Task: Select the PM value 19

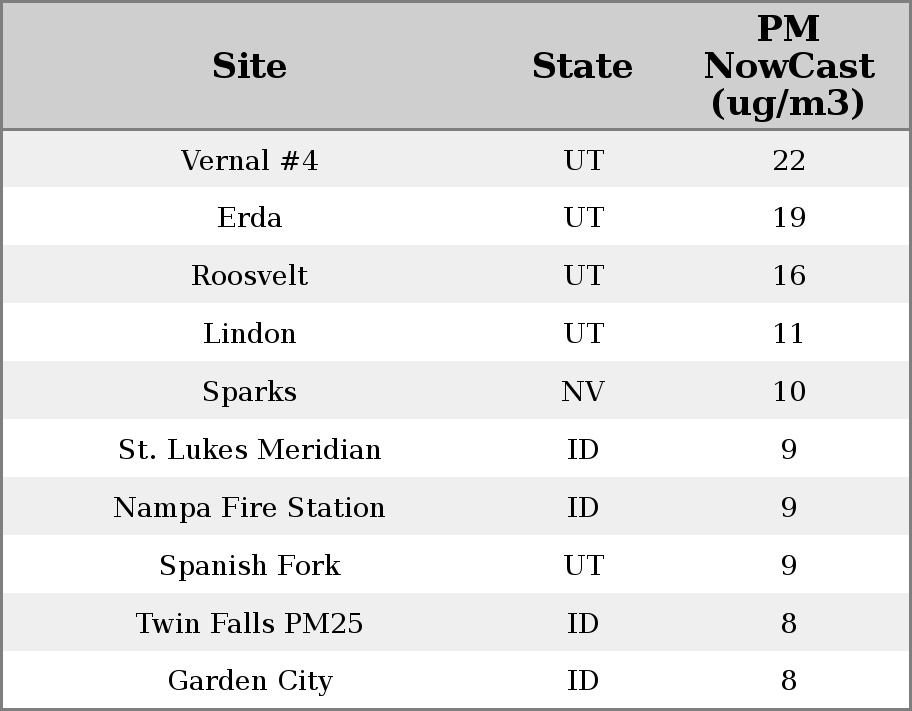Action: tap(788, 218)
